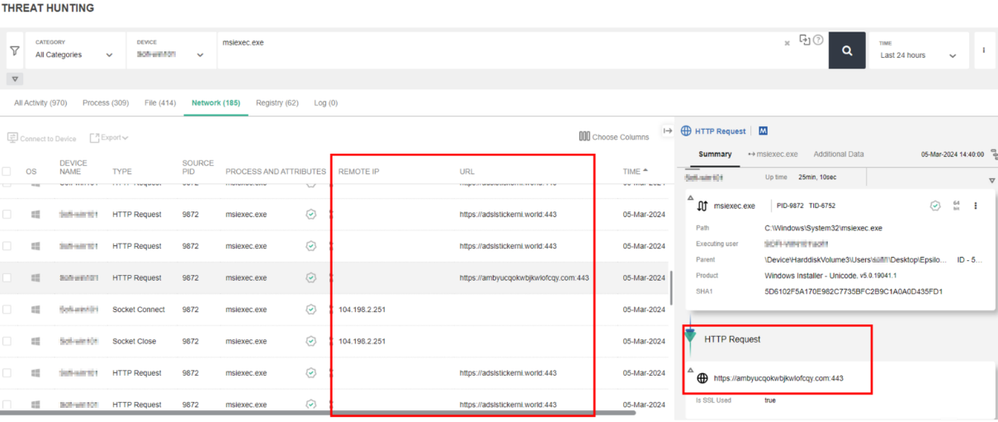Click the Windows OS icon in Socket Connect row
Viewport: 998px width, 422px height.
click(35, 309)
